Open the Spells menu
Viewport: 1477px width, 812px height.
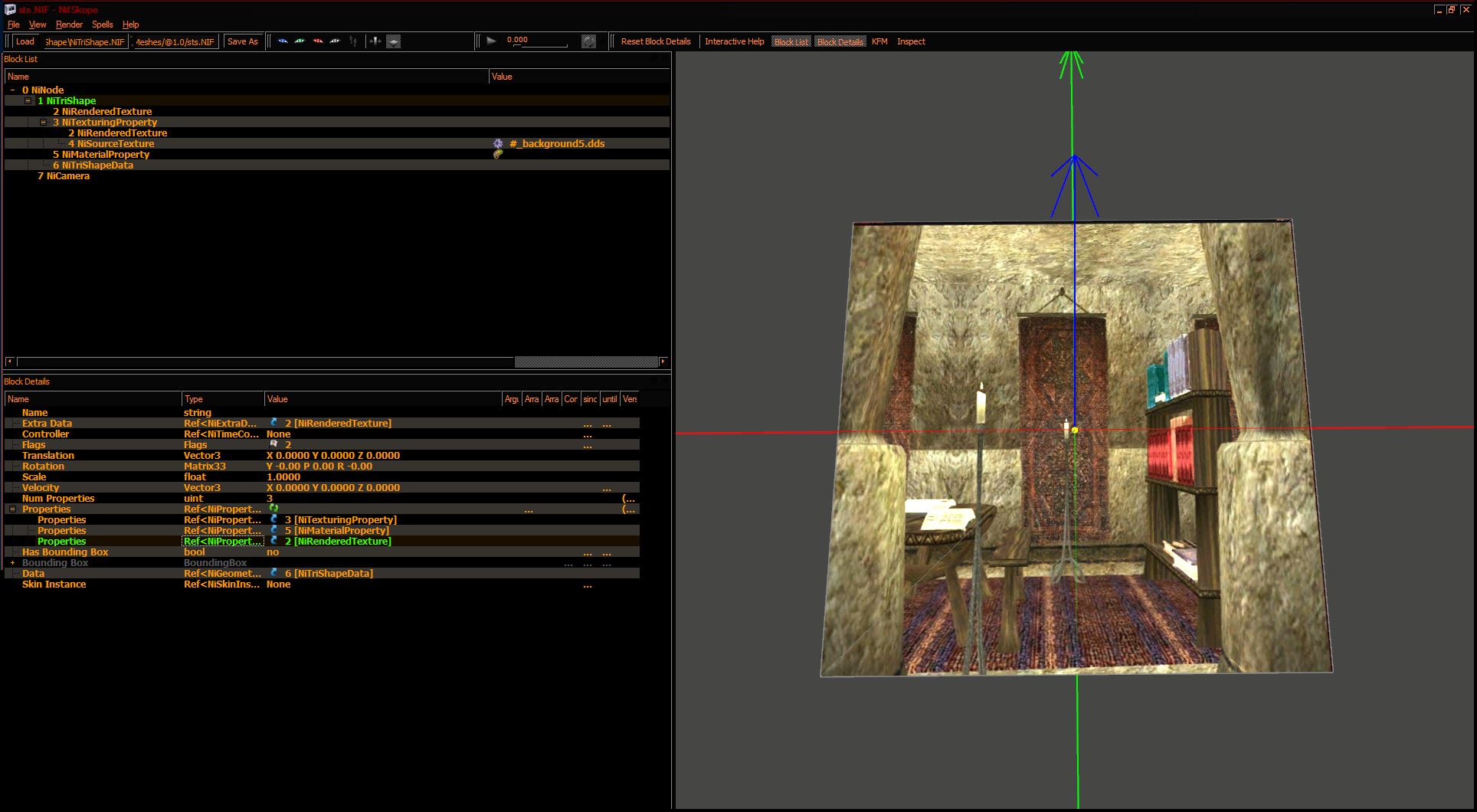point(103,25)
